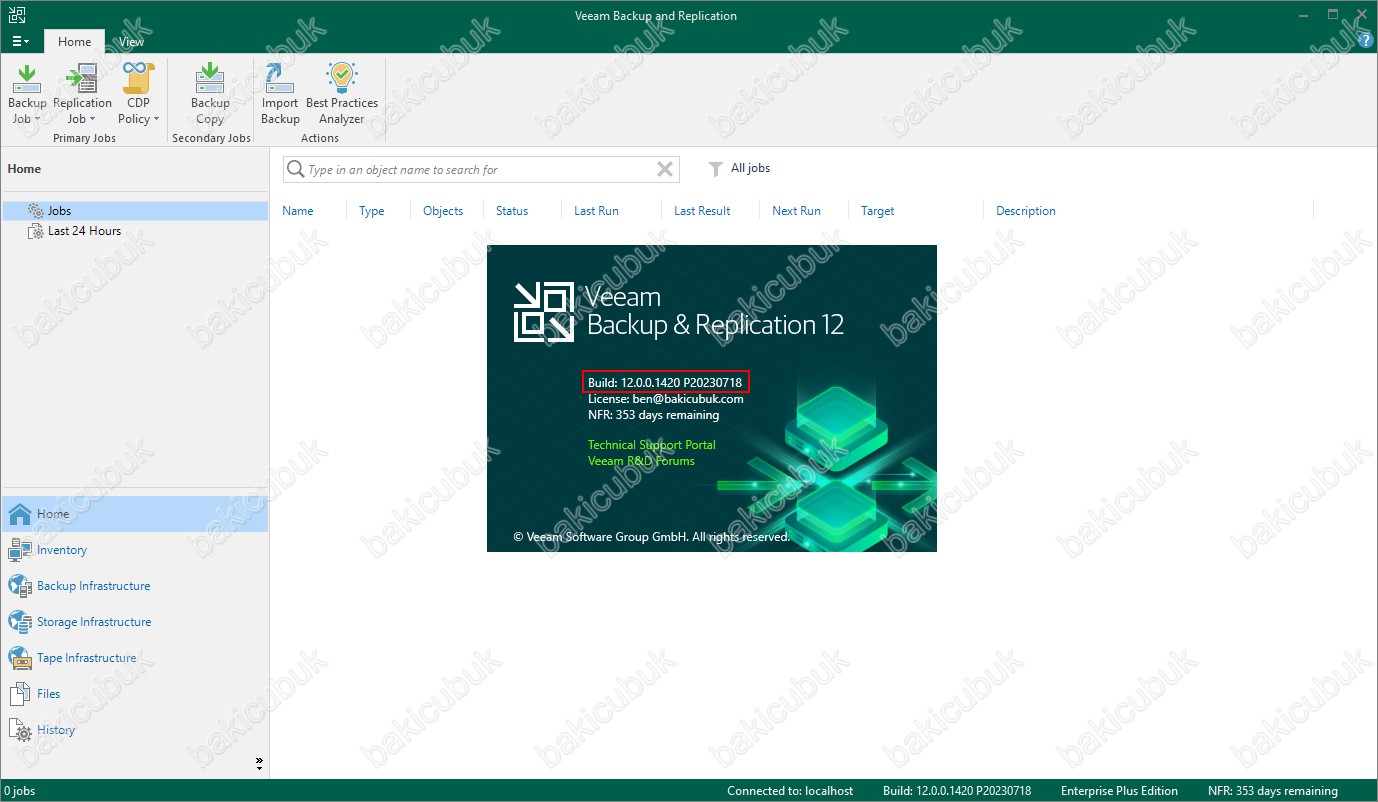1378x802 pixels.
Task: Click the Storage Infrastructure icon
Action: point(20,622)
